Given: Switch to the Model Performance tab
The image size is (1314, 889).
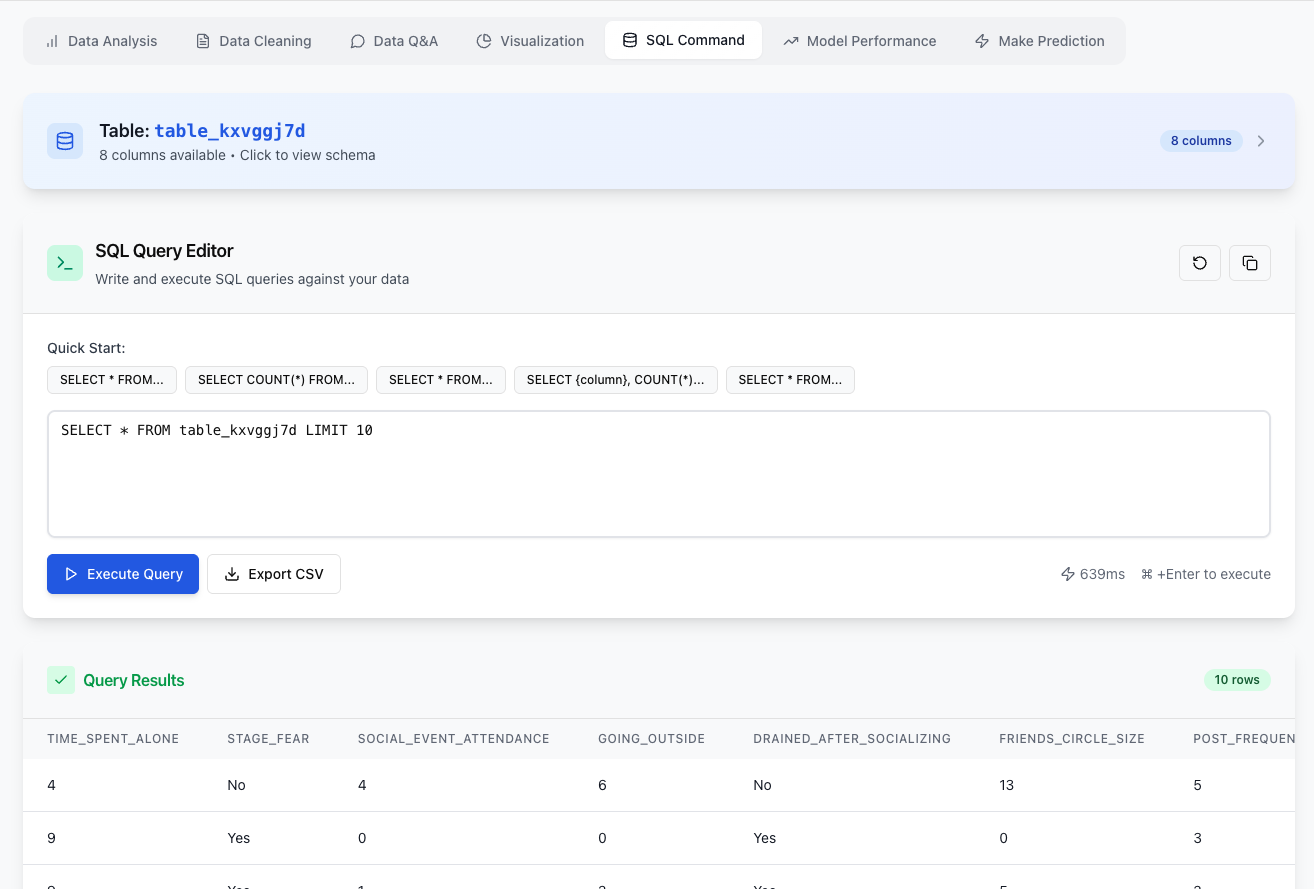Looking at the screenshot, I should coord(860,41).
